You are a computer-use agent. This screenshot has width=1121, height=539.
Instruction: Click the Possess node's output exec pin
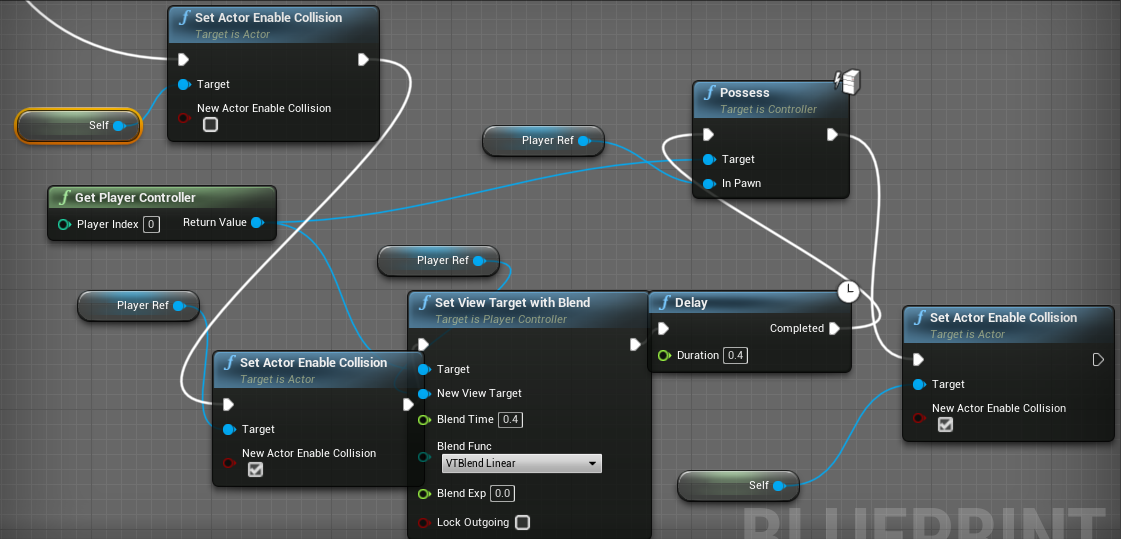click(832, 134)
